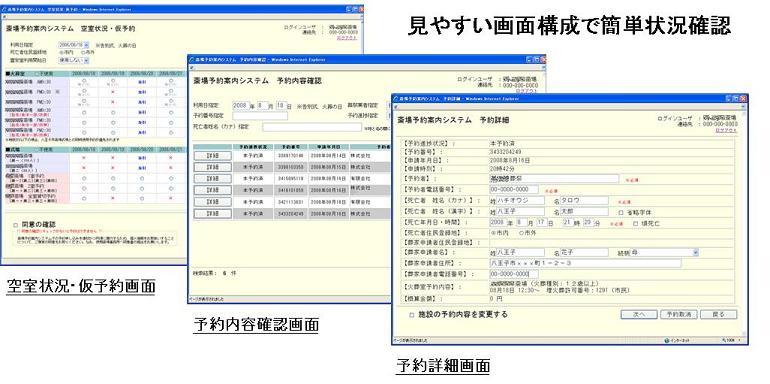
Task: Click the 花子 given-name field
Action: 584,252
